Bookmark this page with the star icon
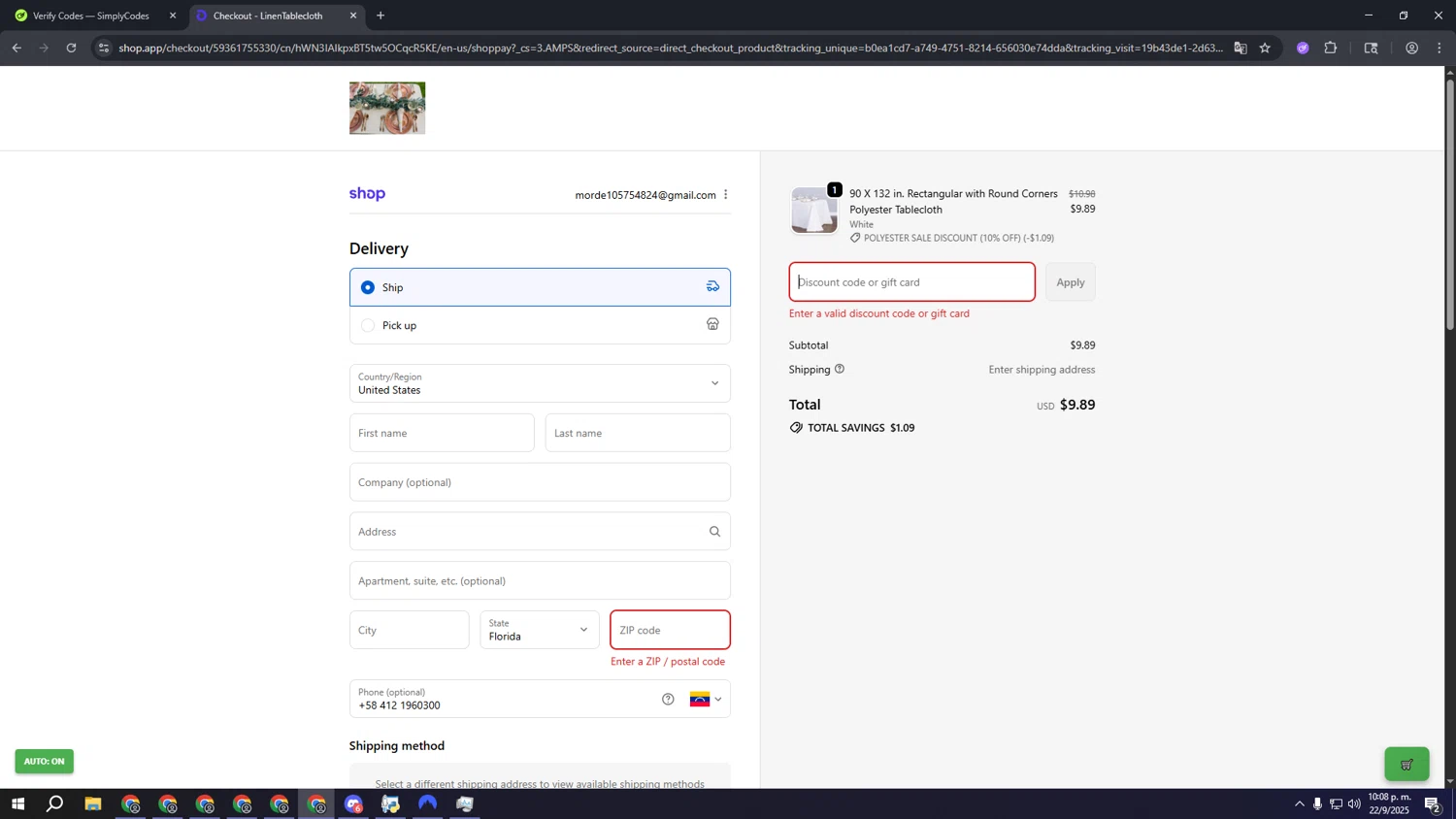This screenshot has width=1456, height=819. 1265,48
